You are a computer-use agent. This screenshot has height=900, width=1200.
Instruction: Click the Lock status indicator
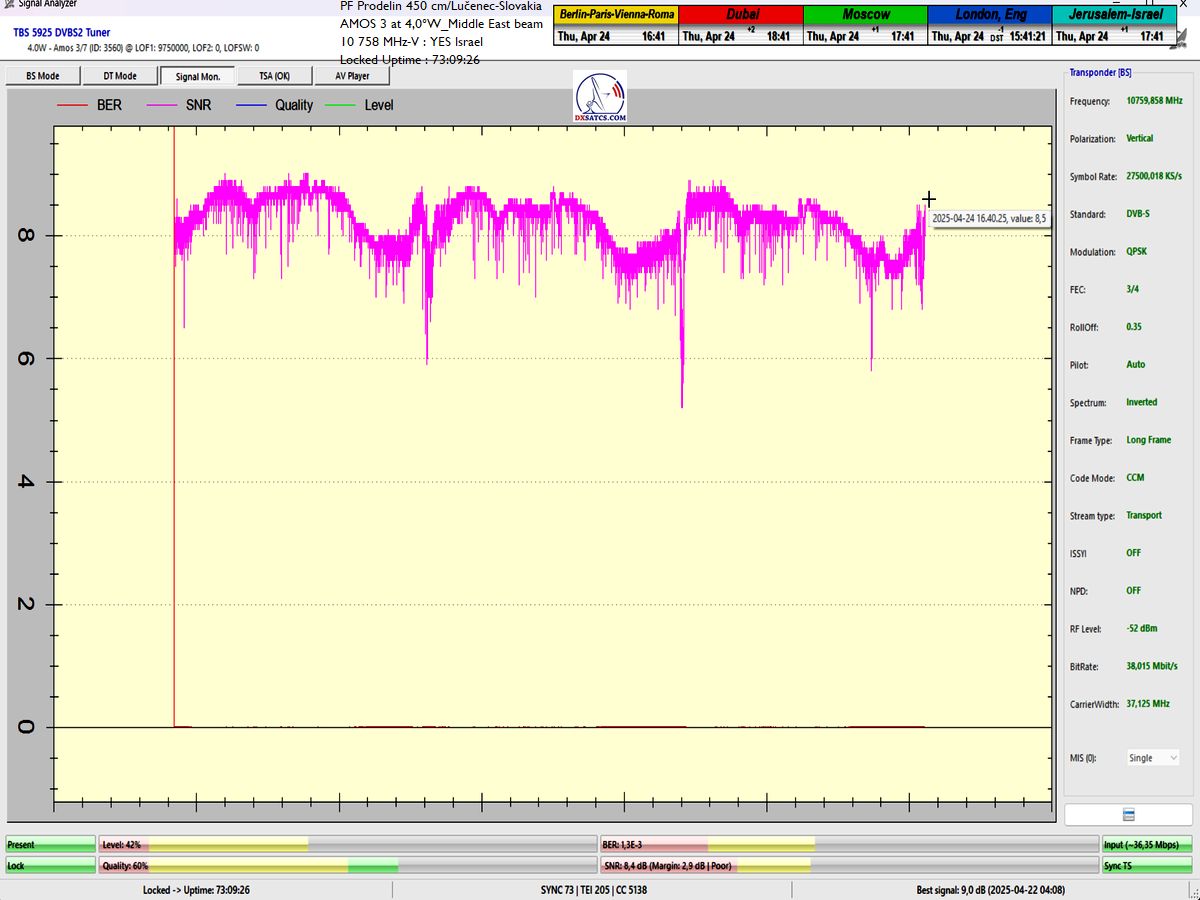click(50, 865)
